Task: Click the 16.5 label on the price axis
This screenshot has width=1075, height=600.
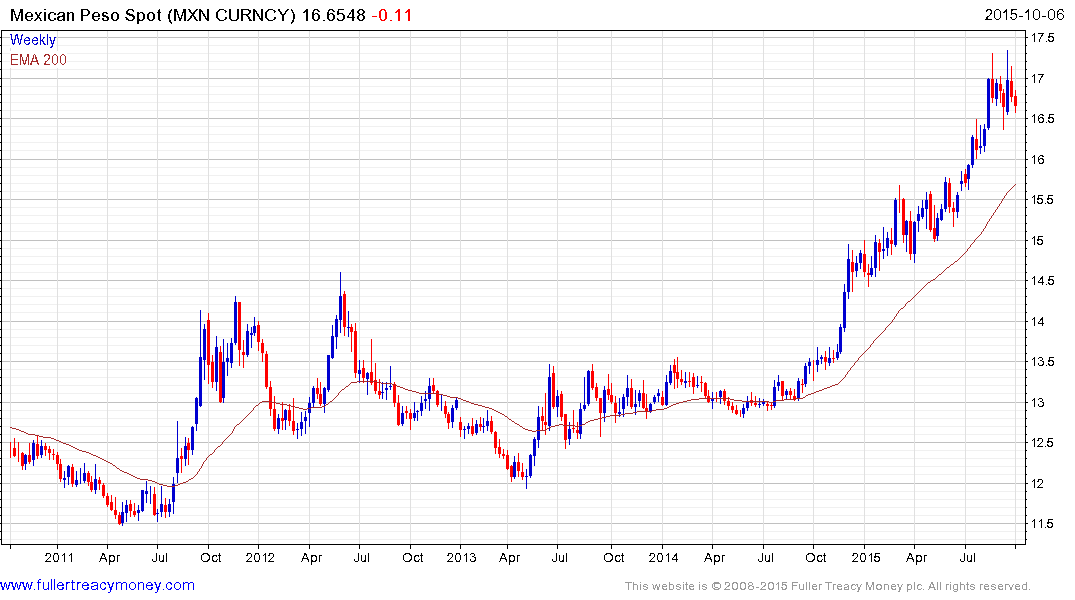Action: [1043, 119]
